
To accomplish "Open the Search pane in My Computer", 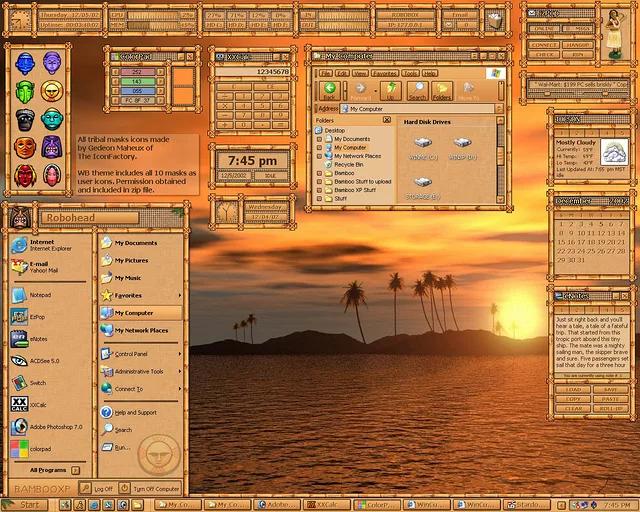I will 417,91.
